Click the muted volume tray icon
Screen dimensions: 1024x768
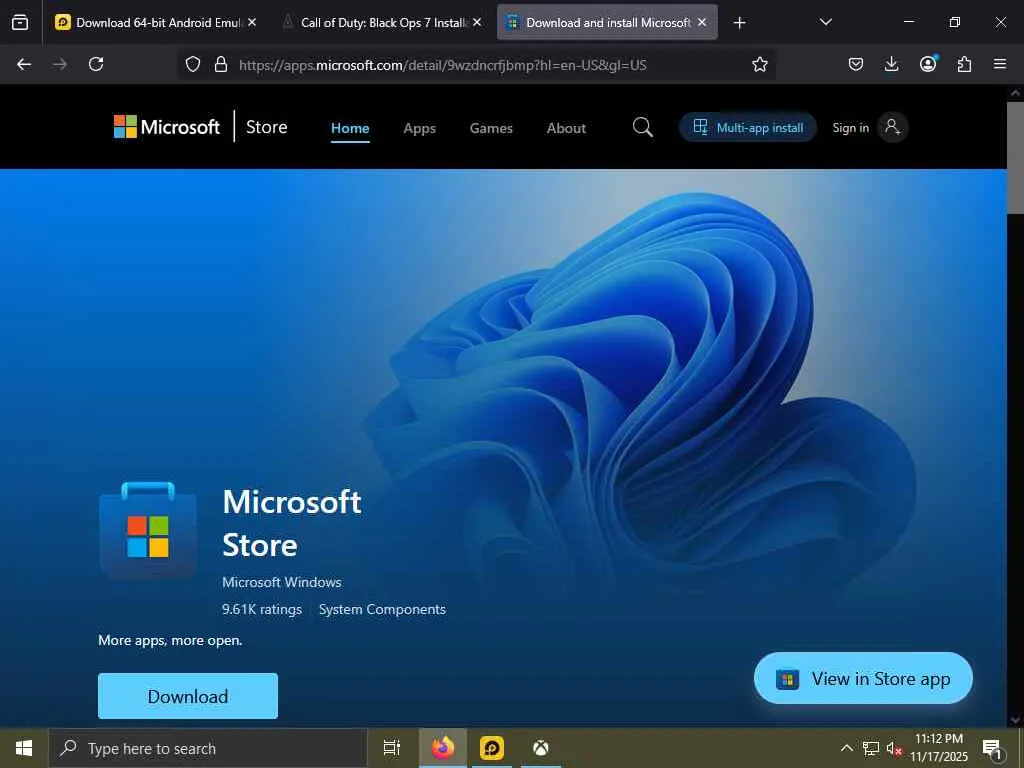[894, 748]
